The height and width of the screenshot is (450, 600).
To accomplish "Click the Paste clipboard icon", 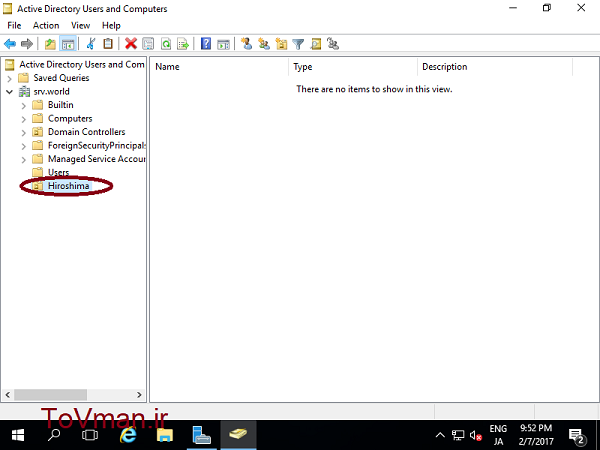I will tap(108, 44).
